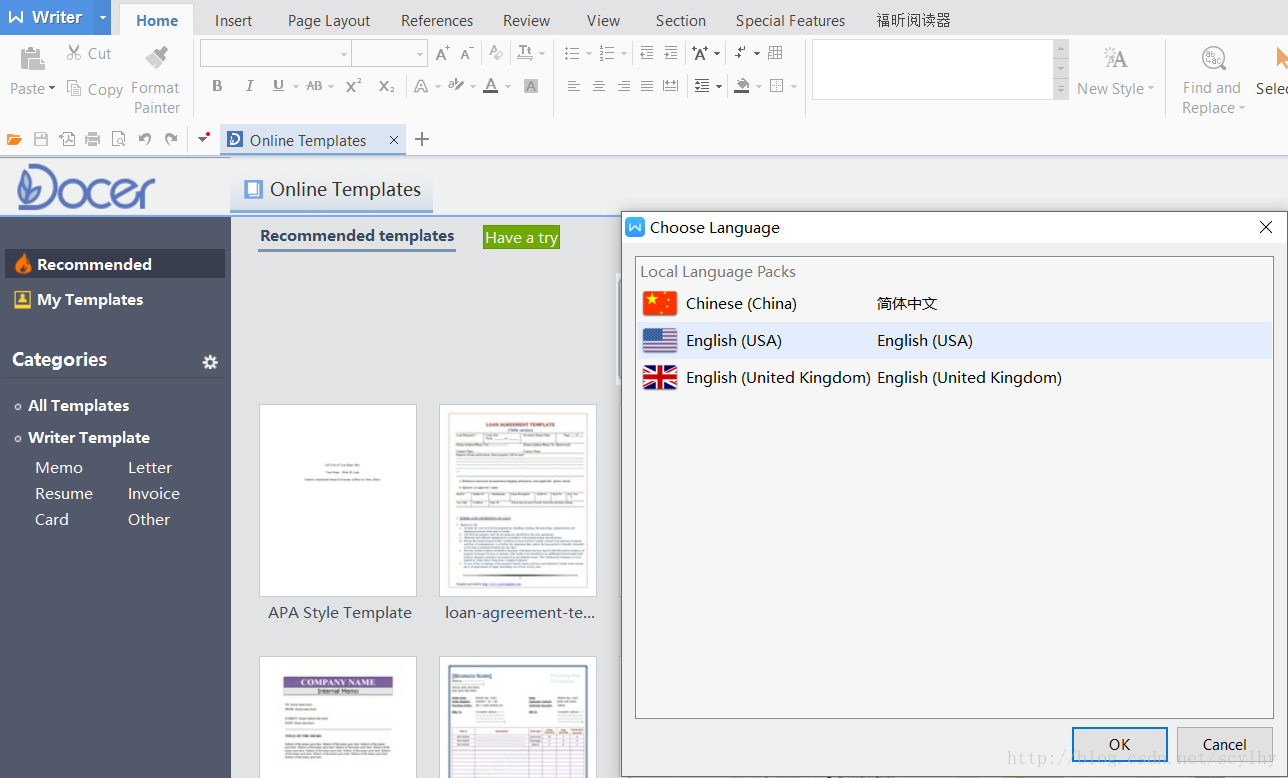Click the bulleted list icon
The image size is (1288, 778).
pos(571,53)
